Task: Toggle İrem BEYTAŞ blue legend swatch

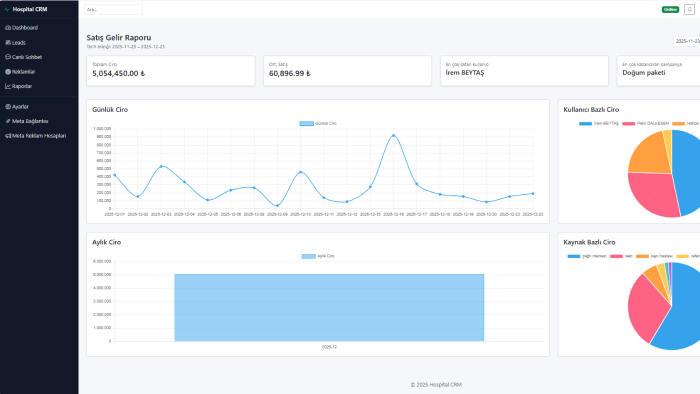Action: tap(585, 124)
